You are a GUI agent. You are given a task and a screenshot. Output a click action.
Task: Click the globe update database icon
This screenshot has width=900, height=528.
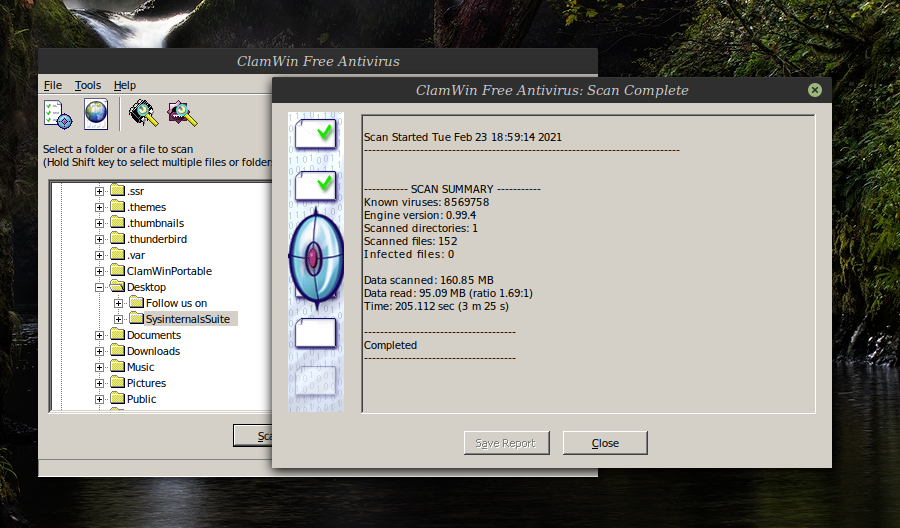(x=96, y=114)
